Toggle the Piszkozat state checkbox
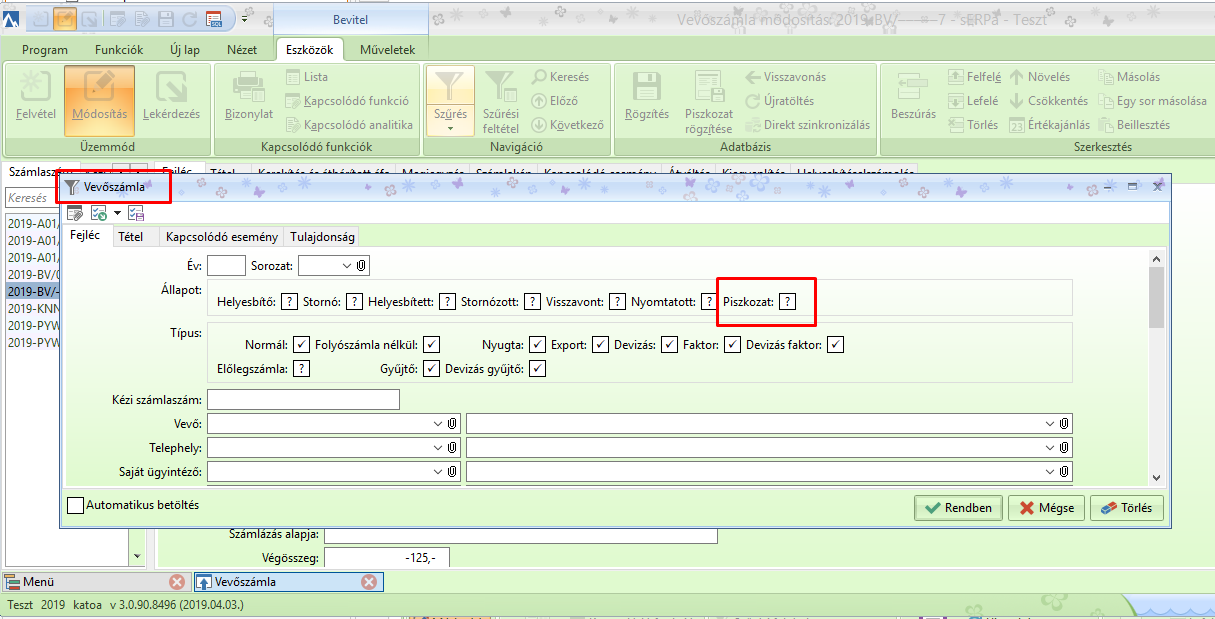This screenshot has height=619, width=1215. point(788,300)
